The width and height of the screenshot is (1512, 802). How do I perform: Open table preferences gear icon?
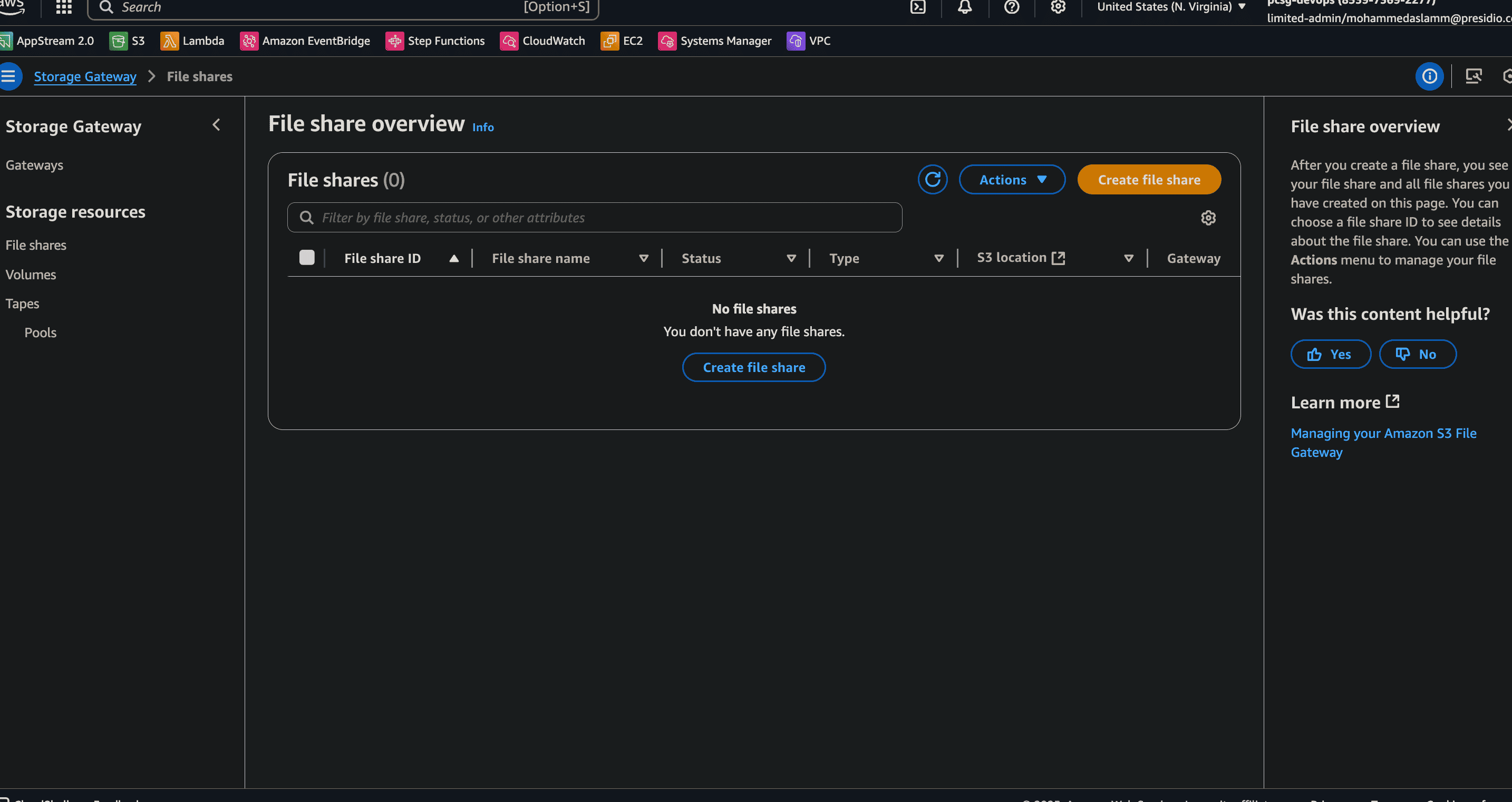click(1208, 218)
